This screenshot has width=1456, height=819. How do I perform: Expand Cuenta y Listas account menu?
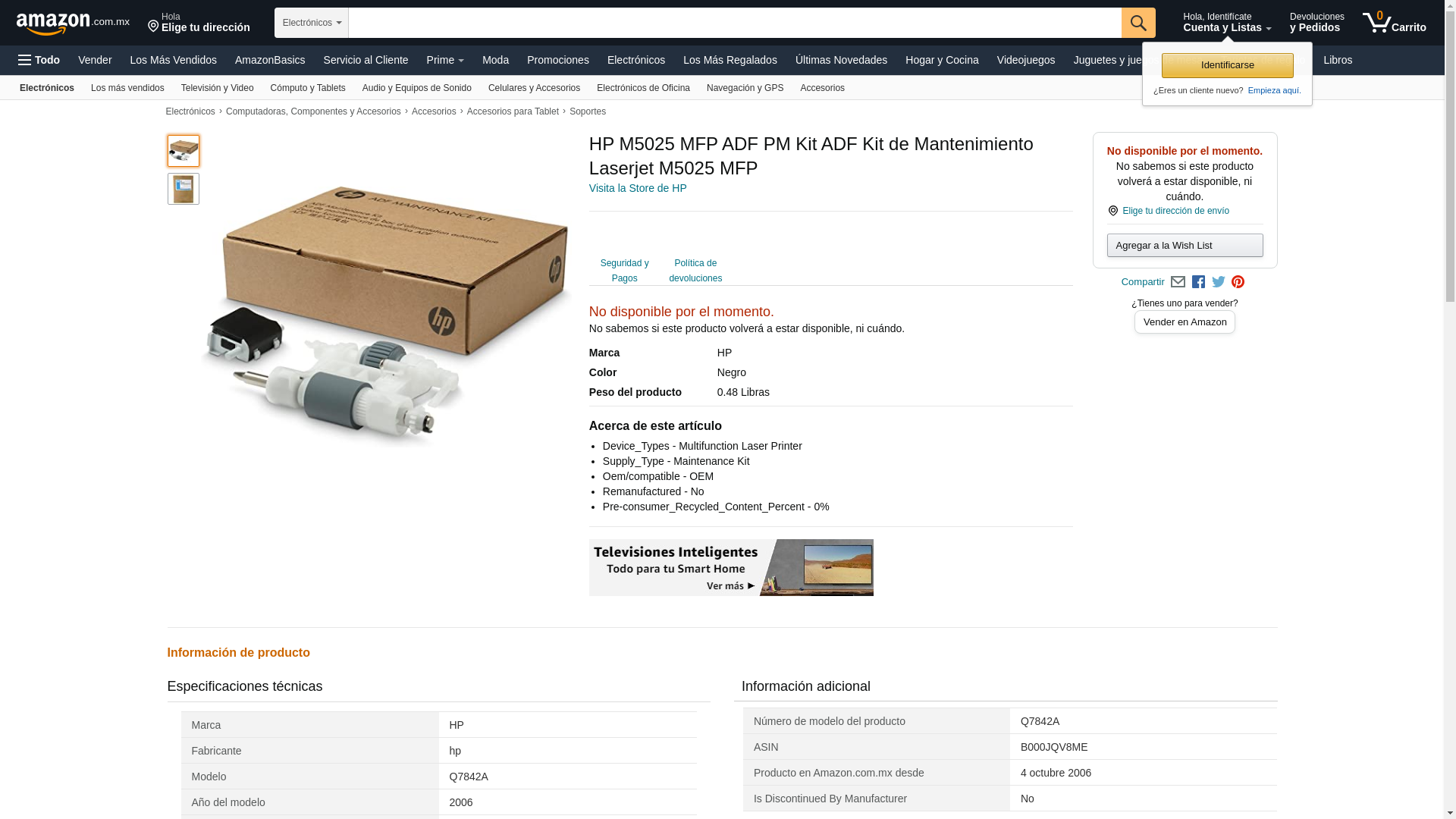1226,23
